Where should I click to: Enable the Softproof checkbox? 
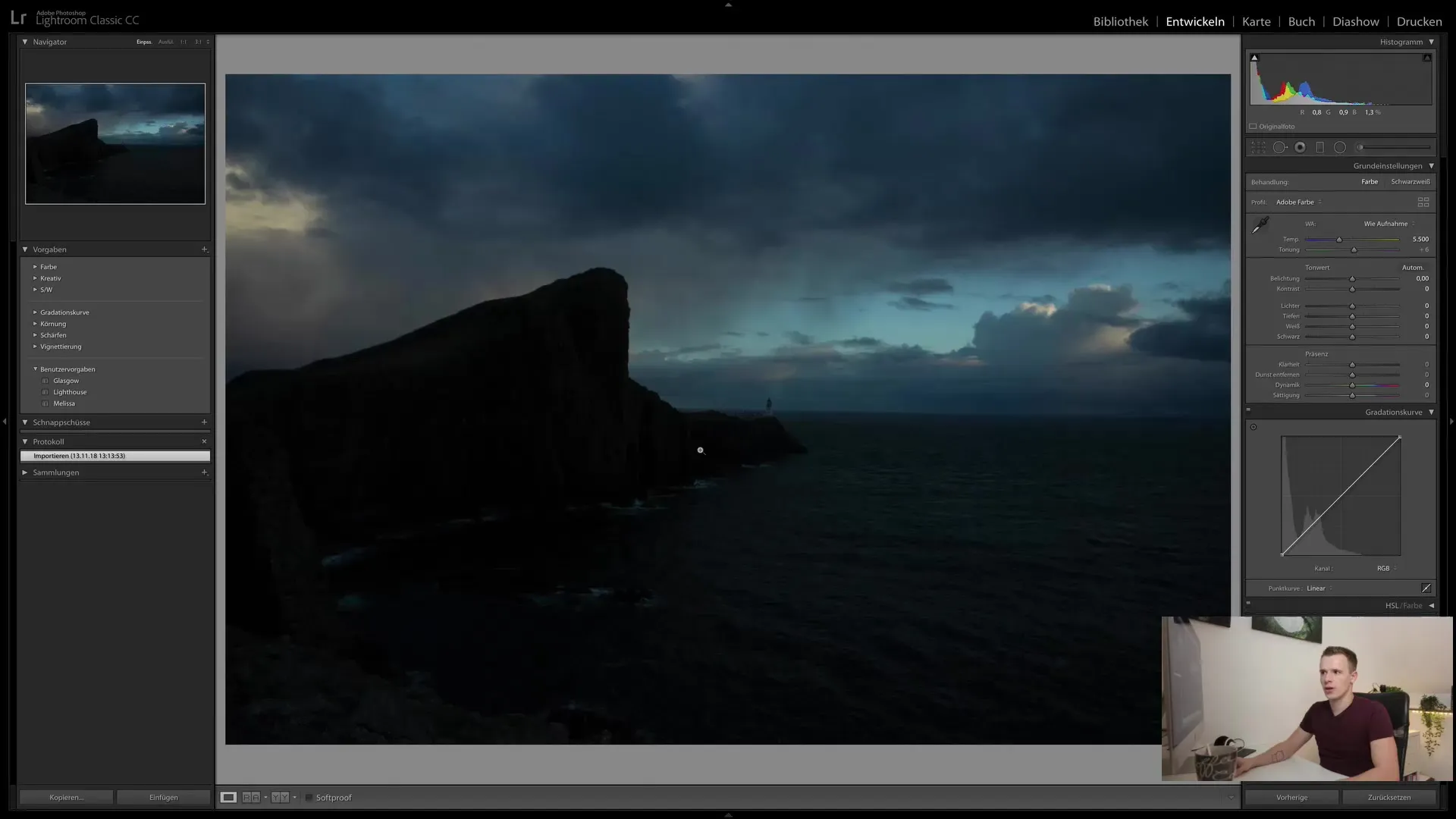pos(309,798)
